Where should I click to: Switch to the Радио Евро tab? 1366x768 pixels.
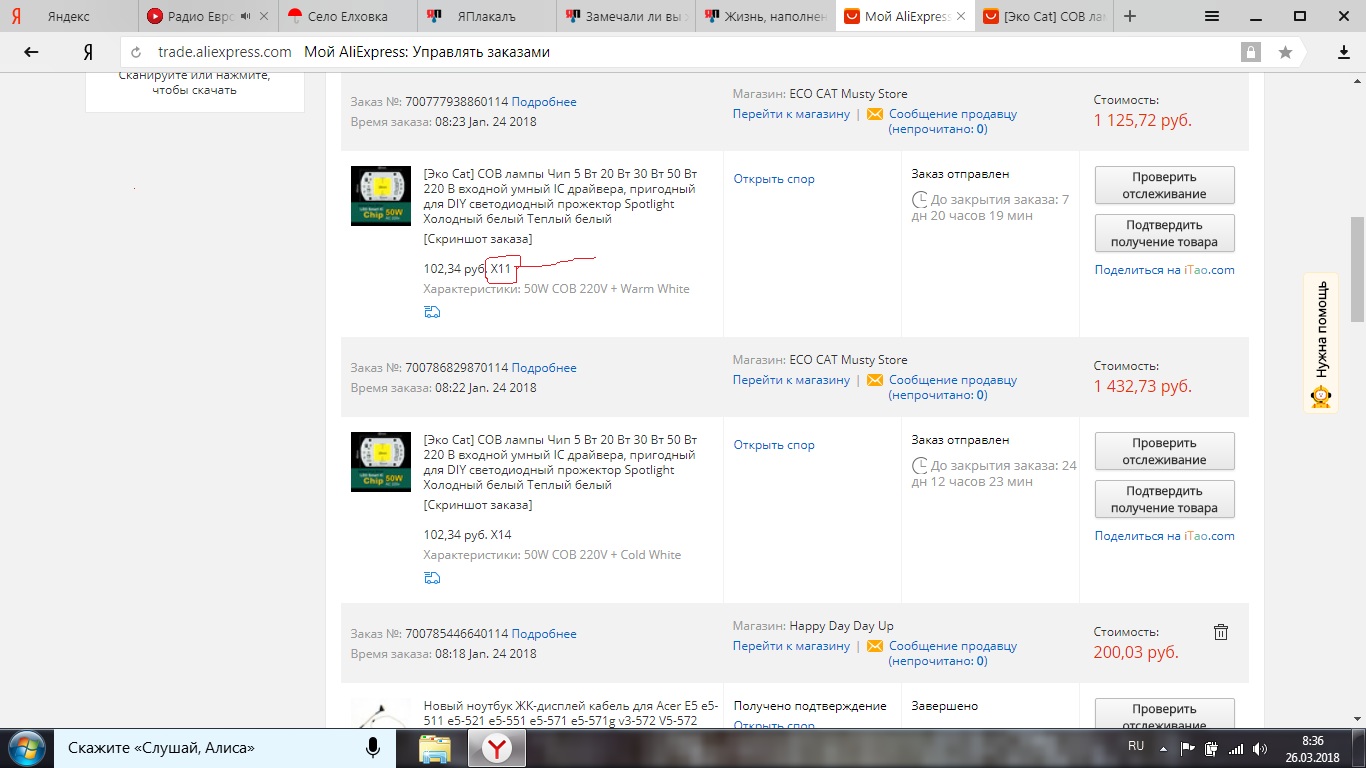(x=207, y=16)
